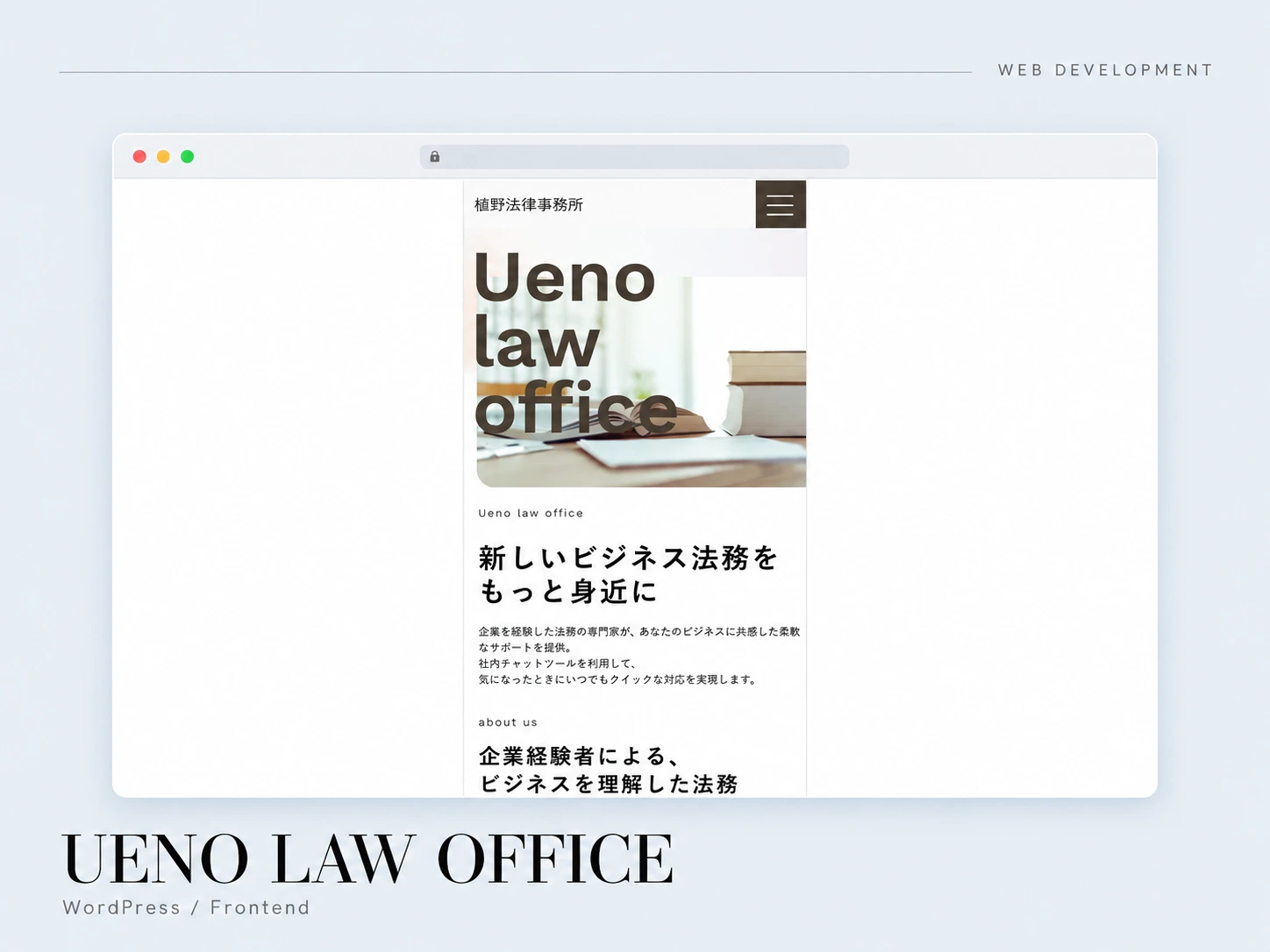Open the hamburger menu on the site header
Image resolution: width=1270 pixels, height=952 pixels.
(x=781, y=204)
